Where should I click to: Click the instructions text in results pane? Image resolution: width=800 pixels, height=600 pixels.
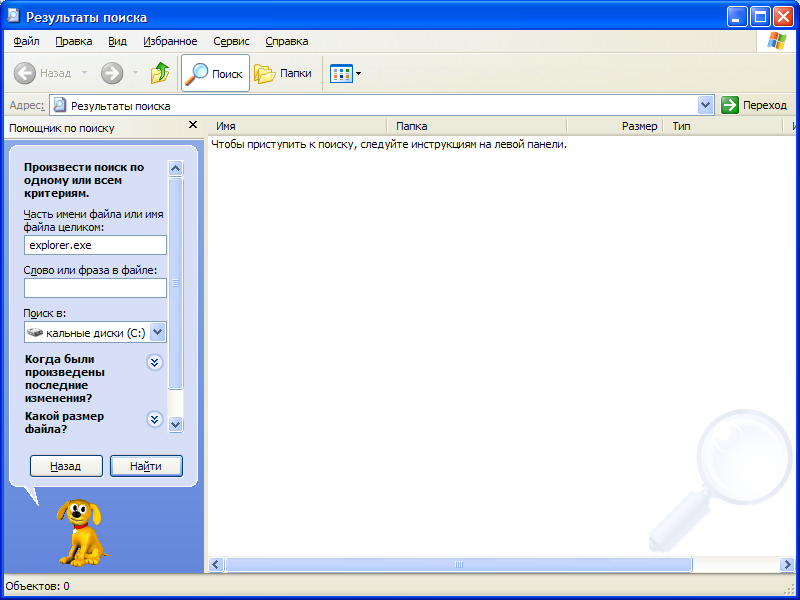point(389,144)
